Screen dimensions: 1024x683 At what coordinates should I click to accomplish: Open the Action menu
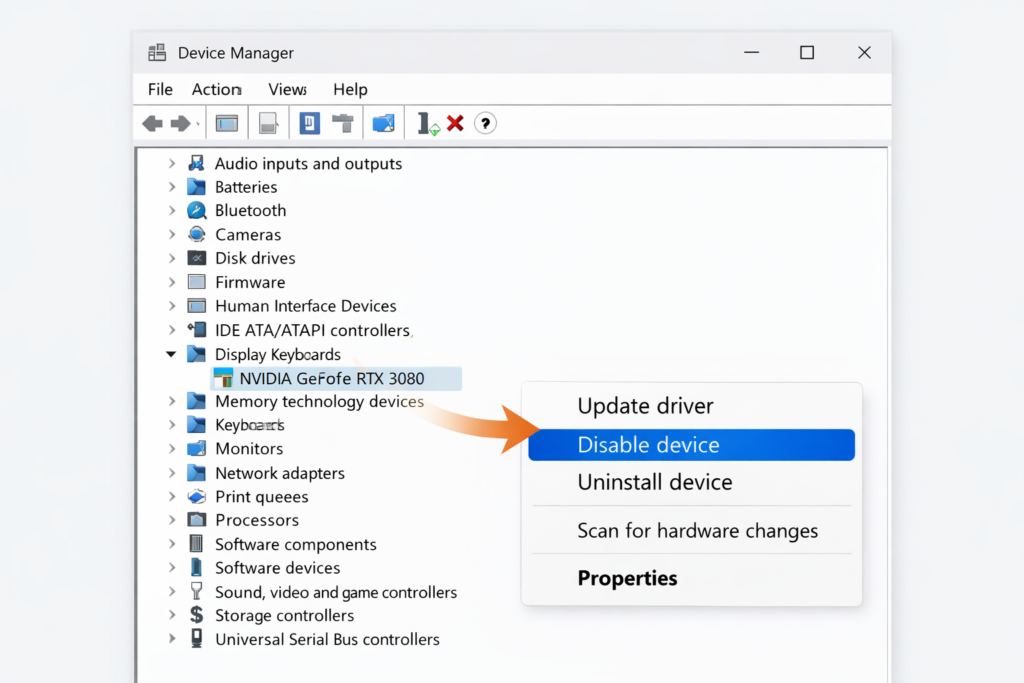pyautogui.click(x=216, y=89)
